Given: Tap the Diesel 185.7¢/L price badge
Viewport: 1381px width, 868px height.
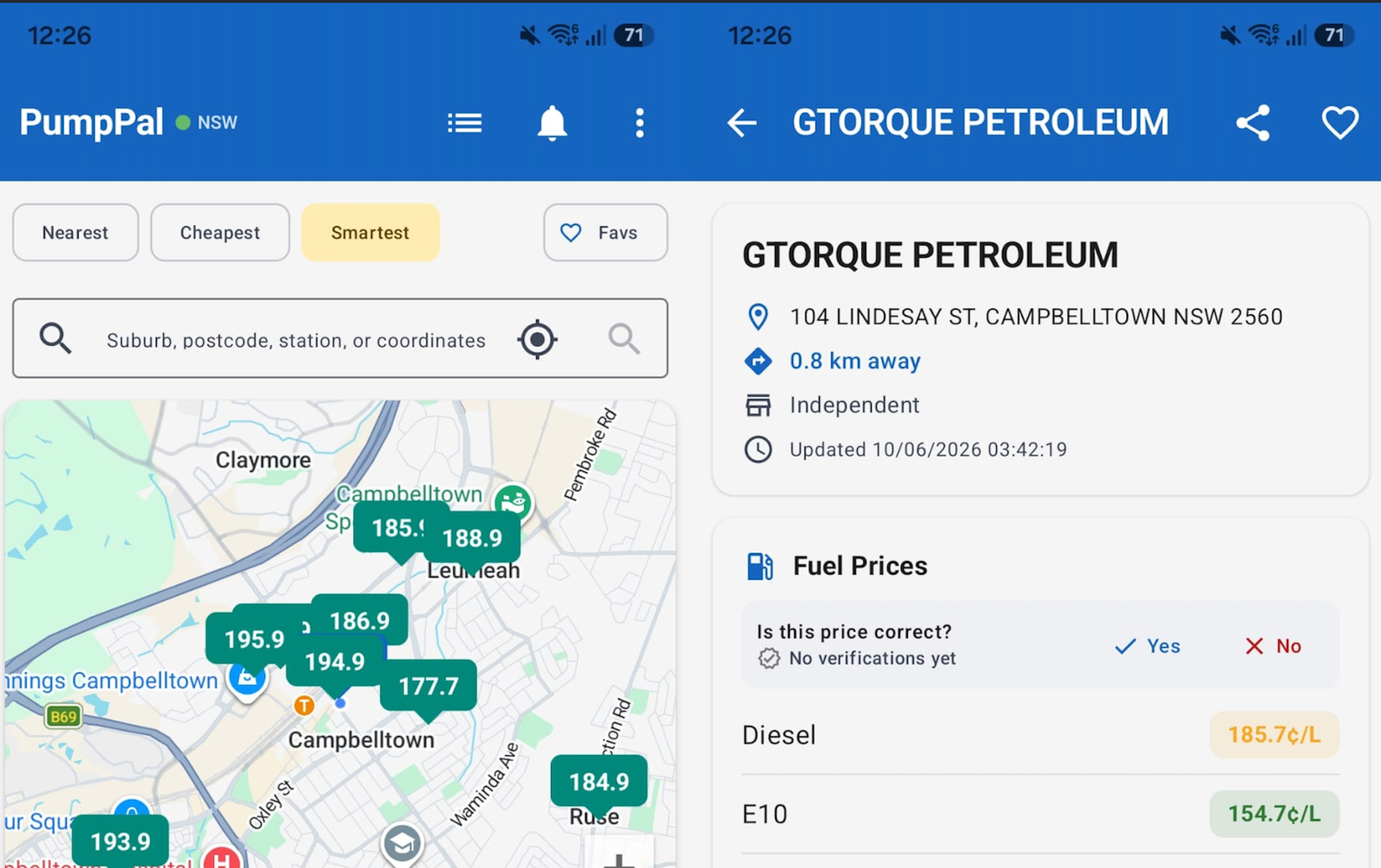Looking at the screenshot, I should tap(1274, 734).
